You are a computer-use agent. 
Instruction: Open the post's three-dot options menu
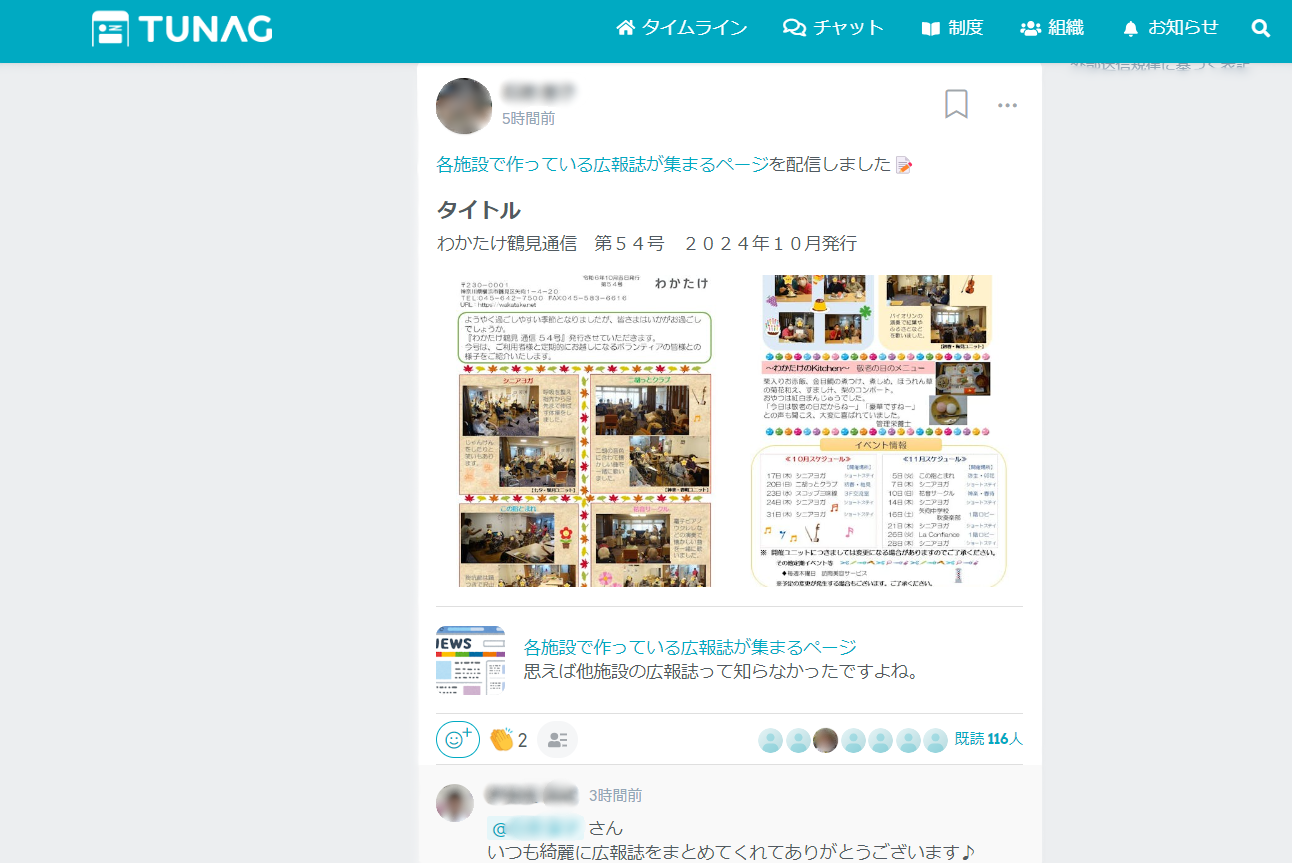tap(1007, 105)
